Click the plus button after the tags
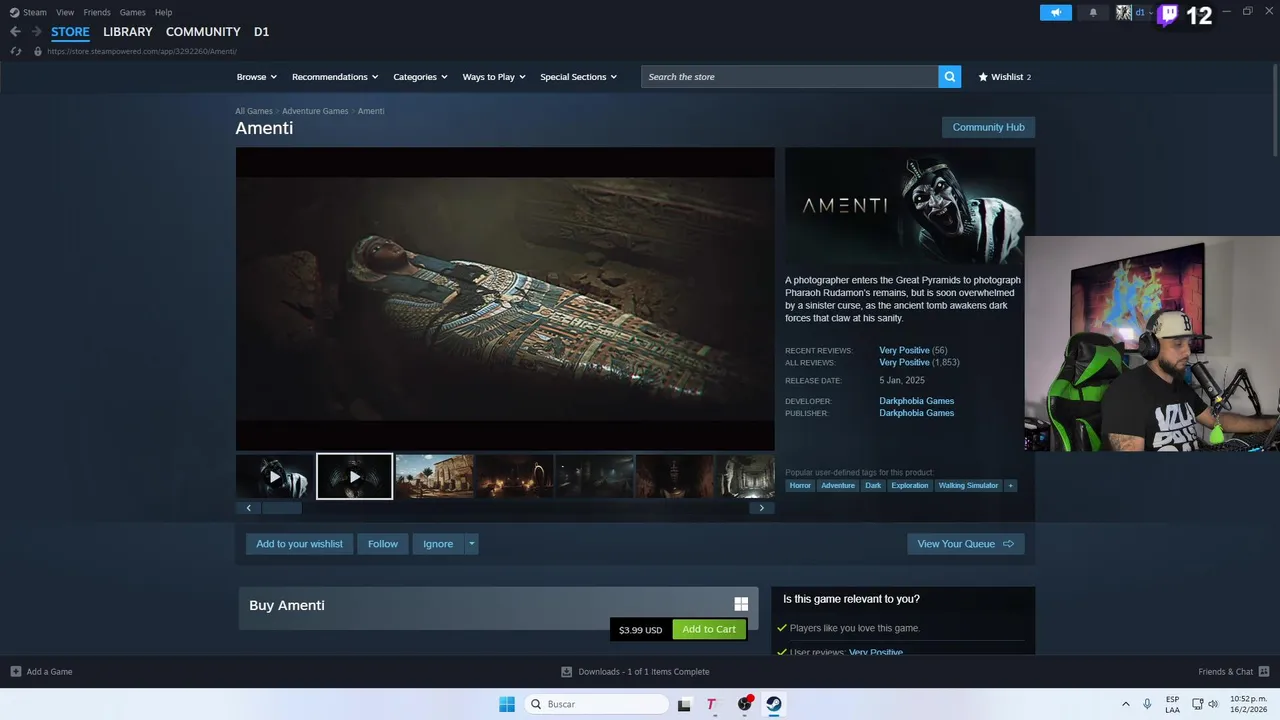The height and width of the screenshot is (720, 1280). tap(1010, 485)
